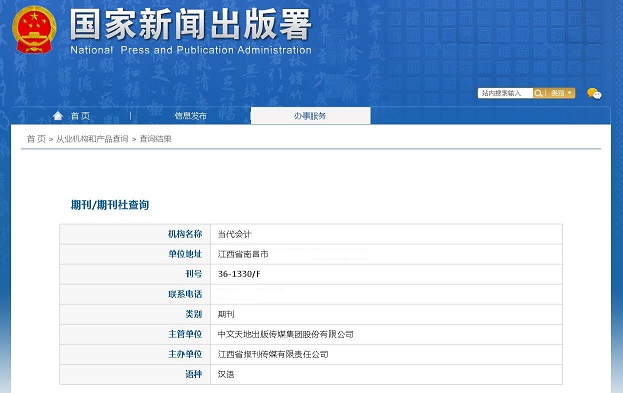Viewport: 623px width, 393px height.
Task: Click the 联系电话 row label
Action: pos(185,294)
